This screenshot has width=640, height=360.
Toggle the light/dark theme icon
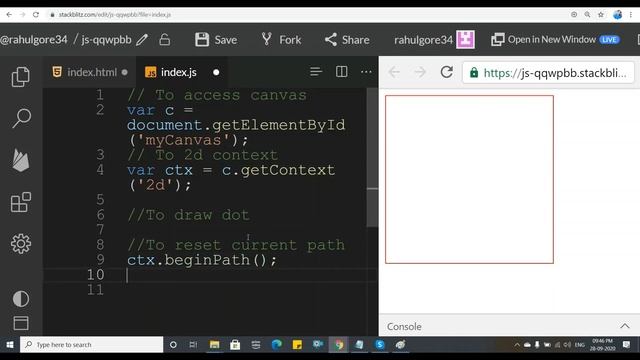(20, 299)
